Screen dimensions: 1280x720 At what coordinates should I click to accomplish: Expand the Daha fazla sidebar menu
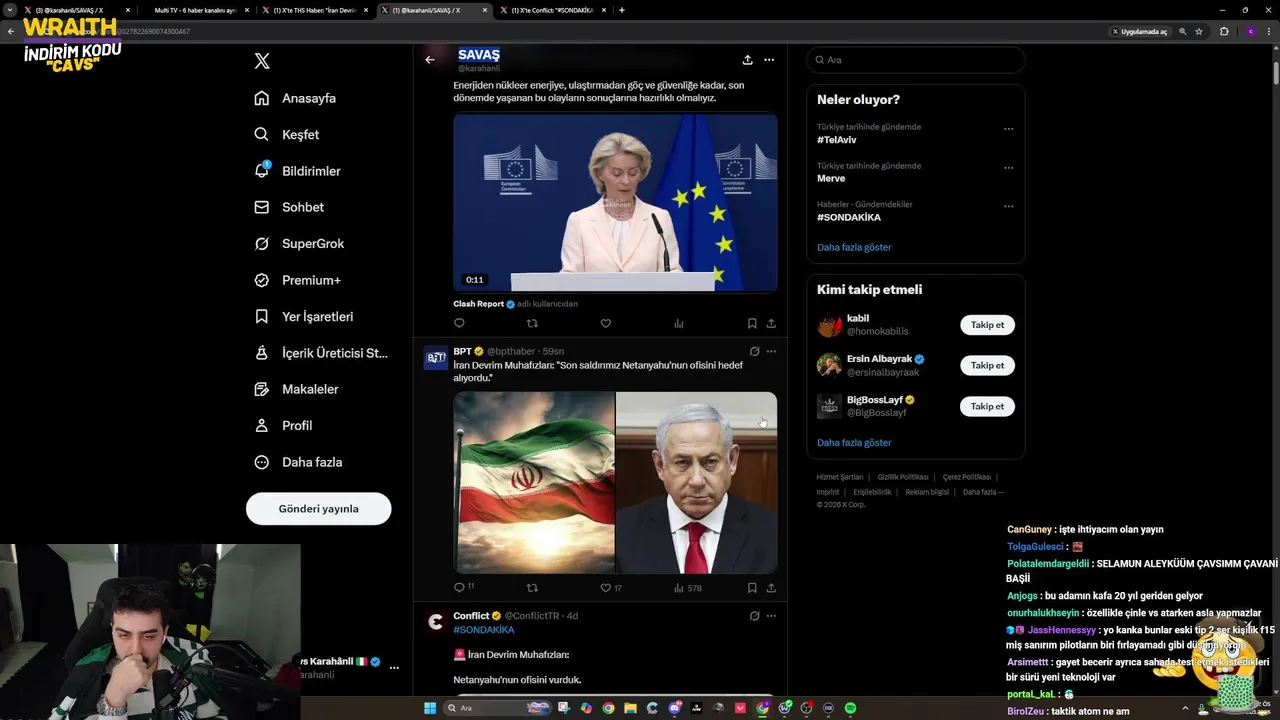pos(299,462)
